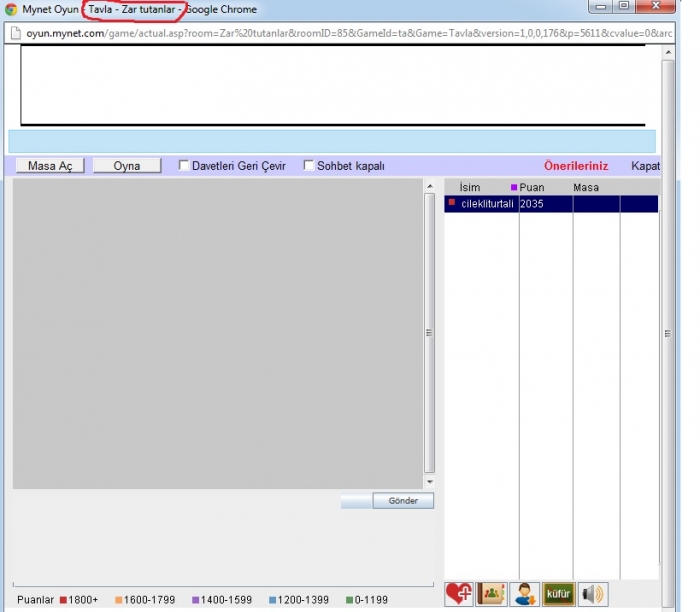Click the score 2035 cell
Screen dimensions: 700x612
point(532,204)
